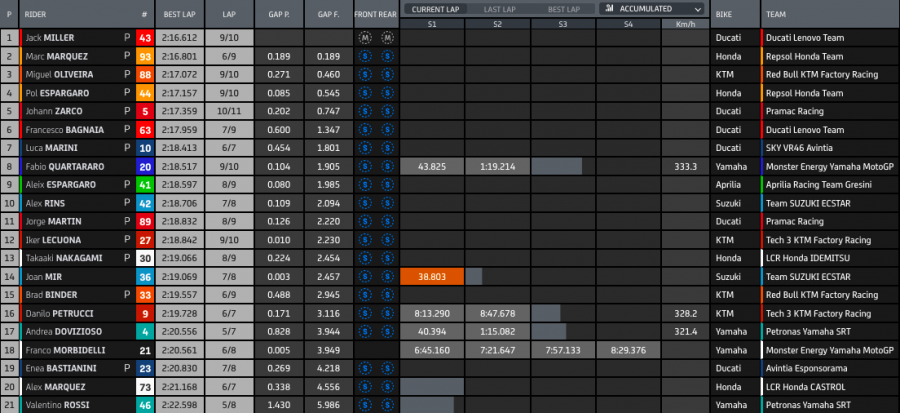Open the Accumulated dropdown menu
The image size is (900, 413).
tap(651, 9)
